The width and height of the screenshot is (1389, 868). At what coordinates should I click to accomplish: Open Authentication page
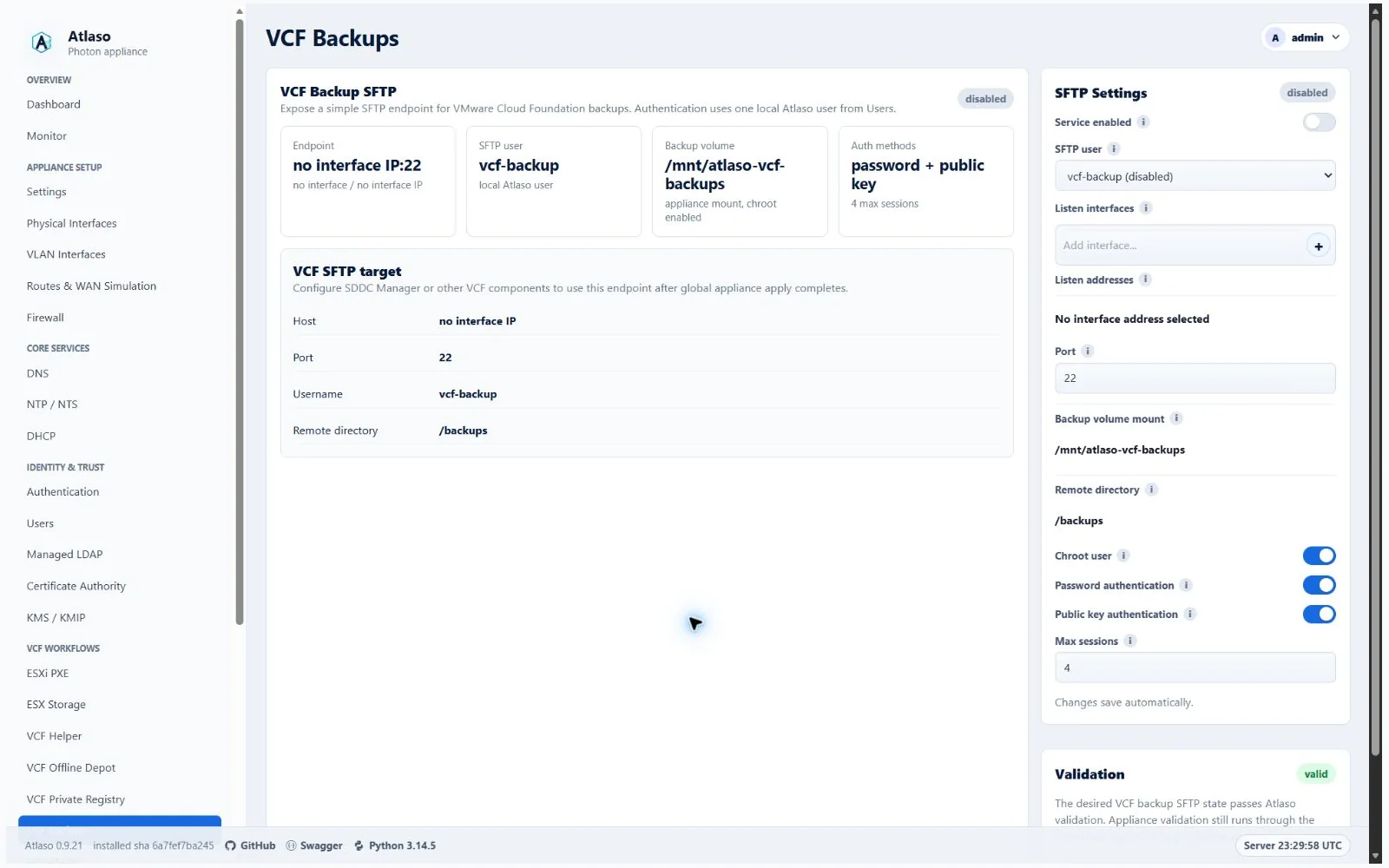click(x=63, y=491)
